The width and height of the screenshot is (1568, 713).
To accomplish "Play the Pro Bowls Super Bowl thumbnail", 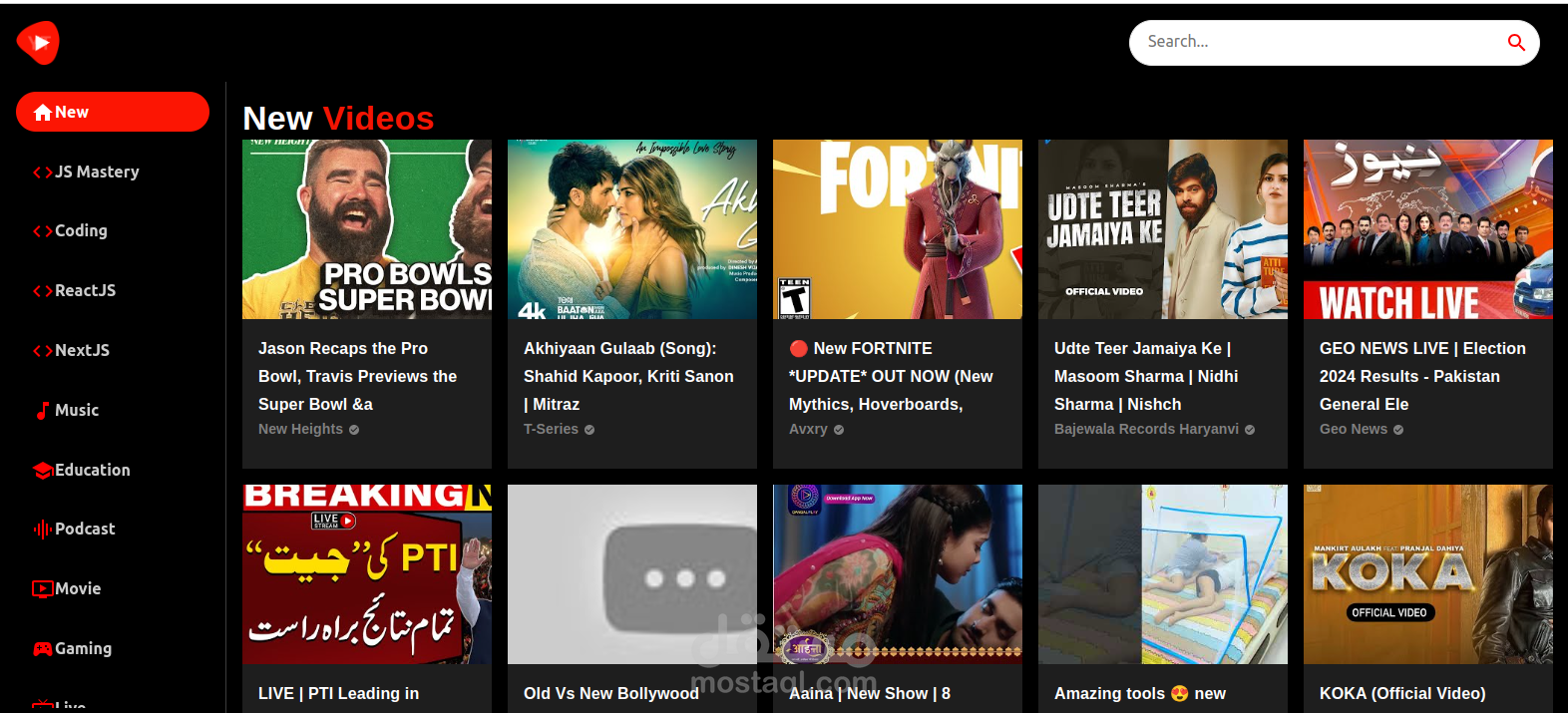I will pos(367,229).
